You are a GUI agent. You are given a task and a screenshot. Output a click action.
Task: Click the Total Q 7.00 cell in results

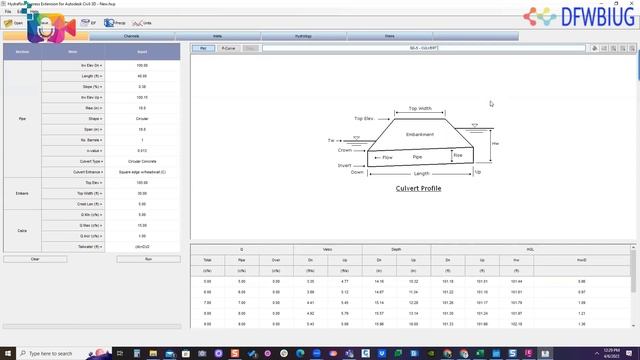click(207, 303)
